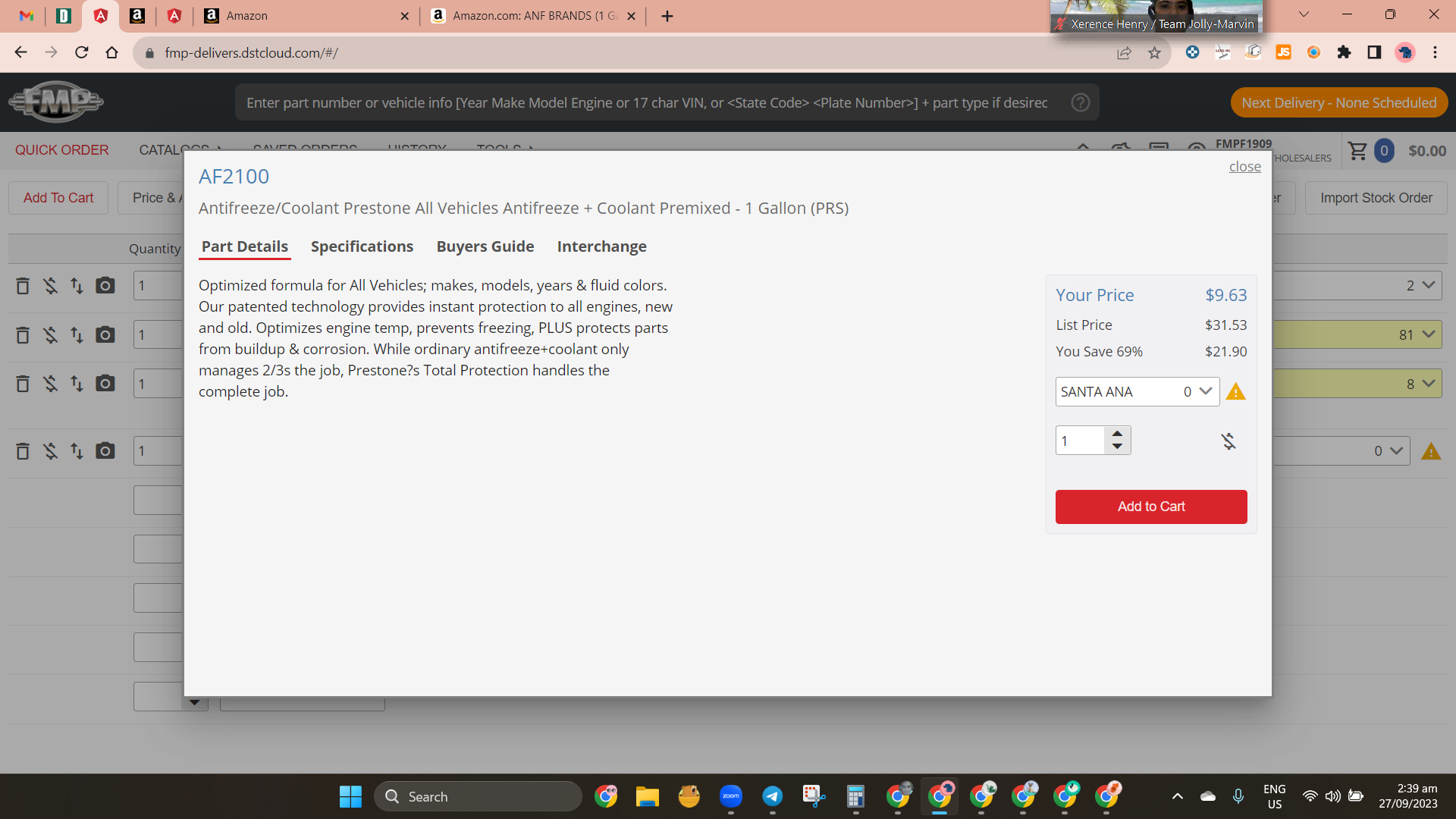The image size is (1456, 819).
Task: Click swap arrows icon in fourth order row
Action: (77, 451)
